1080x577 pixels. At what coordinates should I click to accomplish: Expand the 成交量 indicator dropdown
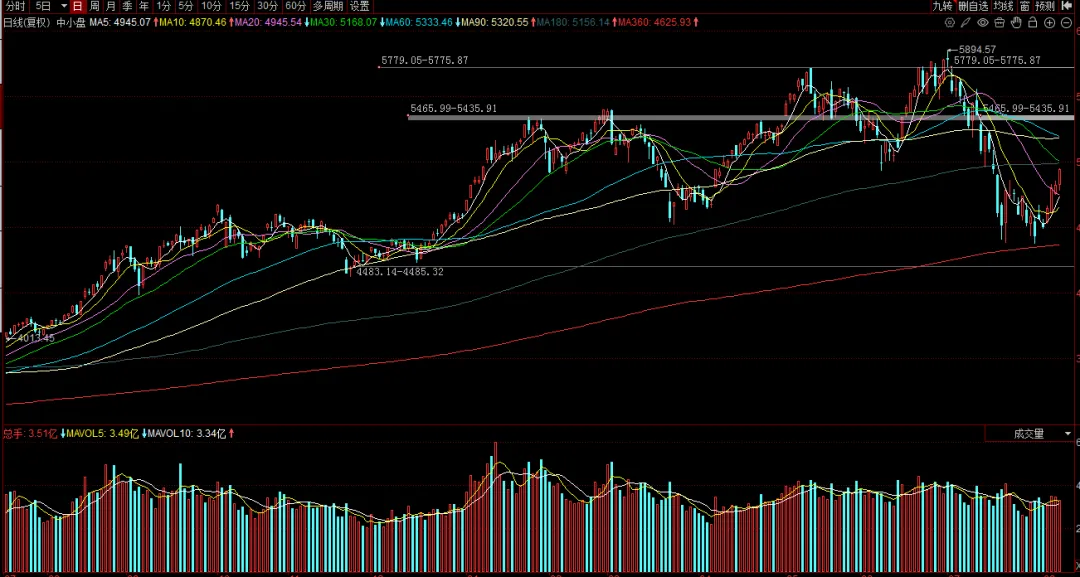pos(1068,434)
